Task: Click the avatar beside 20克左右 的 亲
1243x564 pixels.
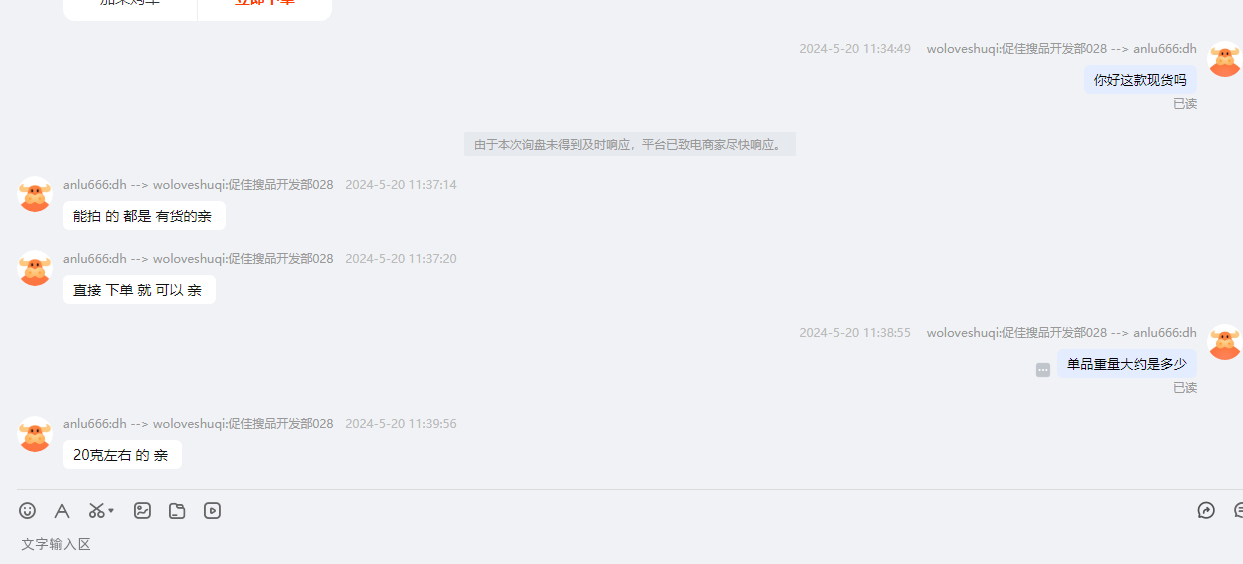Action: (x=35, y=434)
